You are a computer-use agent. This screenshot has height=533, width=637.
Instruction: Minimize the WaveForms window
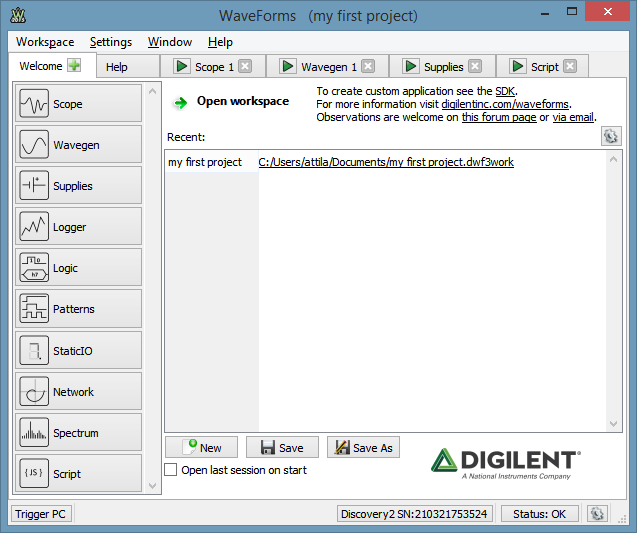[545, 14]
